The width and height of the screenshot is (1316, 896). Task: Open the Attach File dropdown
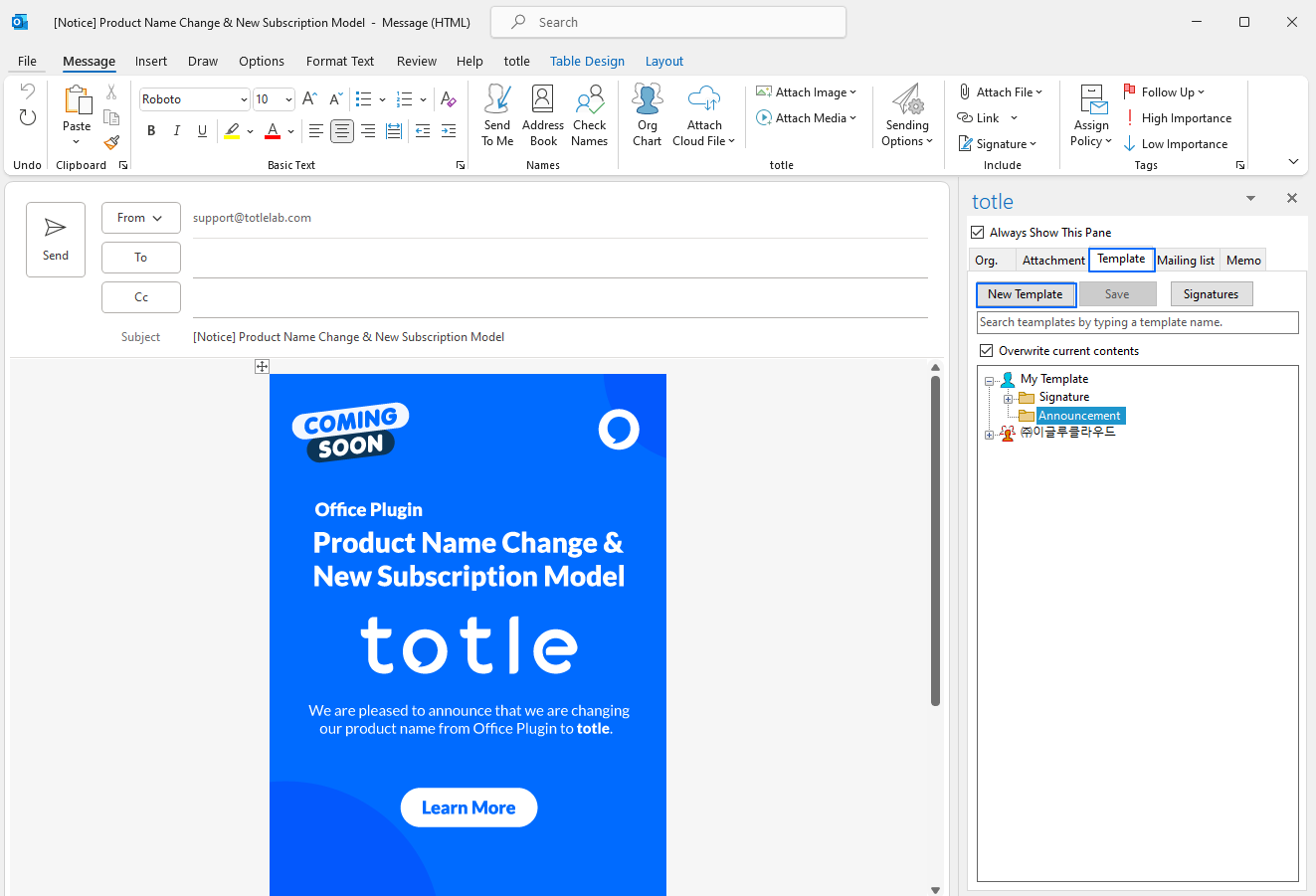coord(1001,92)
